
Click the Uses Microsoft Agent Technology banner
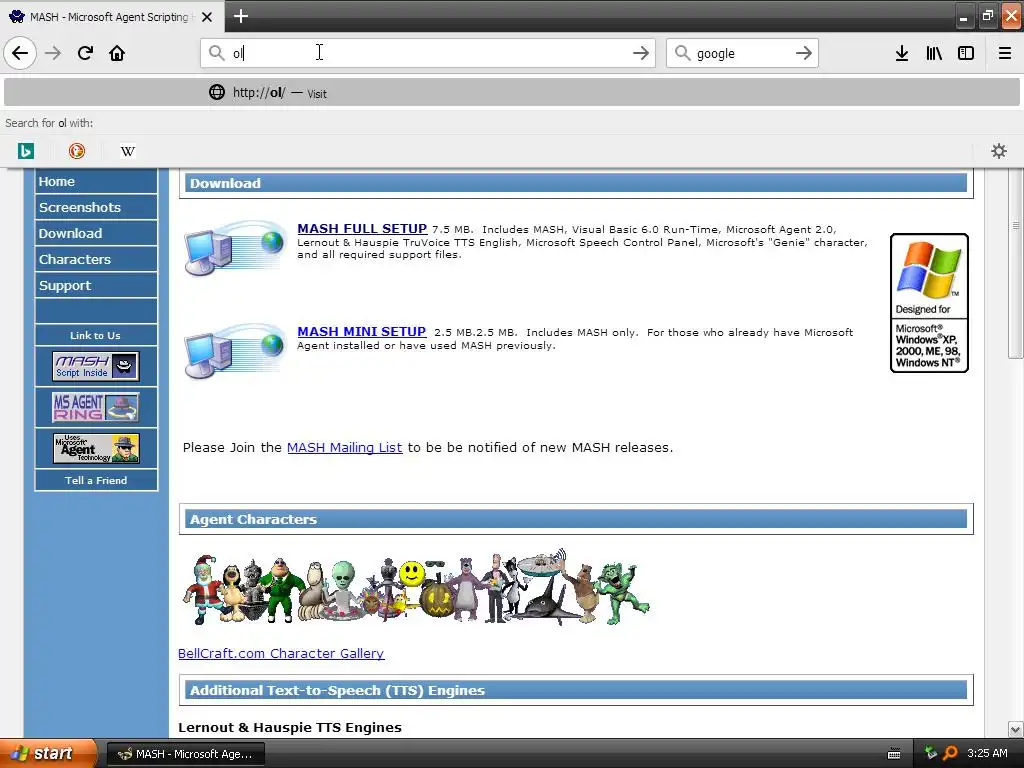click(96, 449)
